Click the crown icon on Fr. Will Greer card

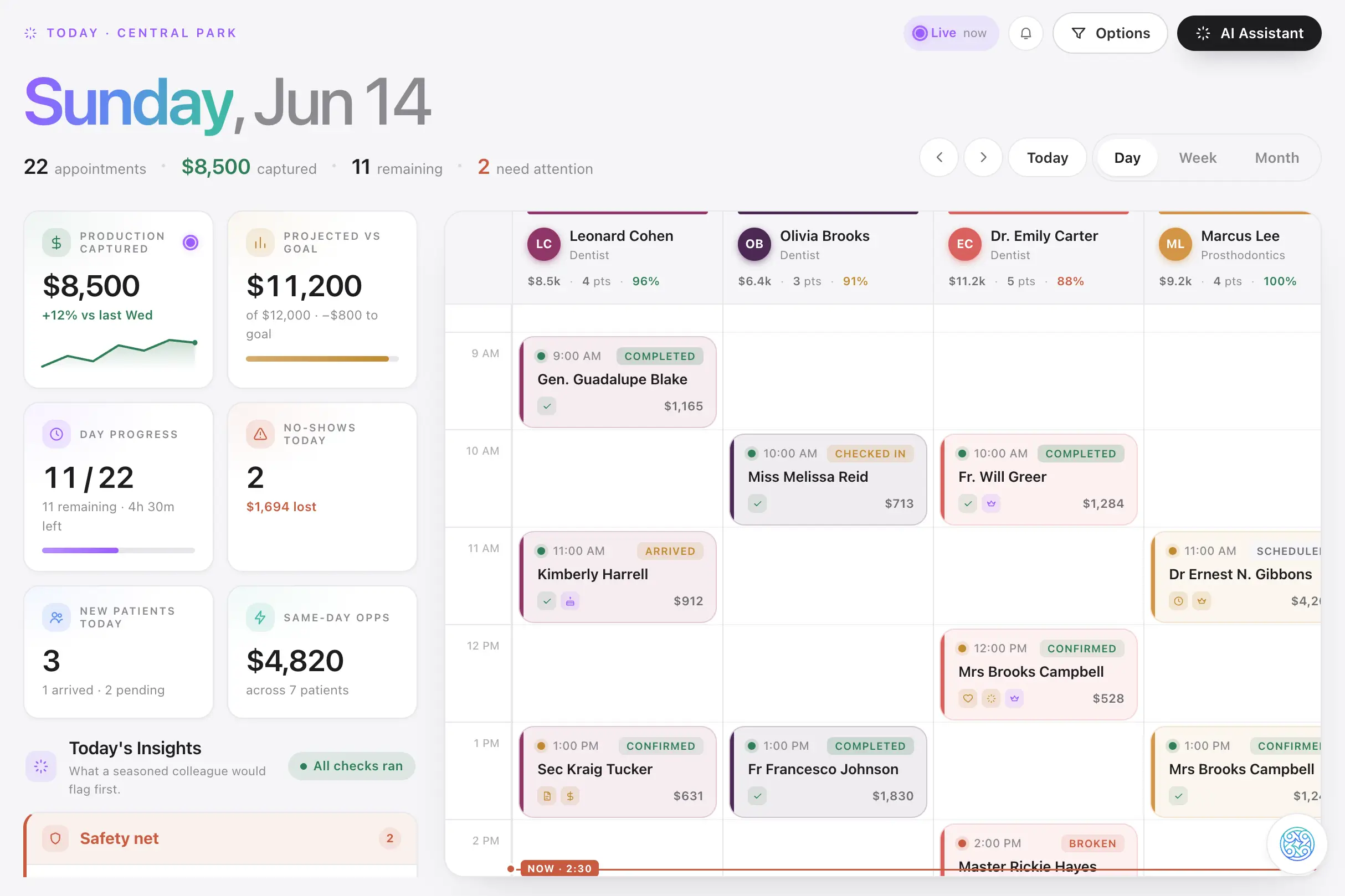click(x=990, y=503)
